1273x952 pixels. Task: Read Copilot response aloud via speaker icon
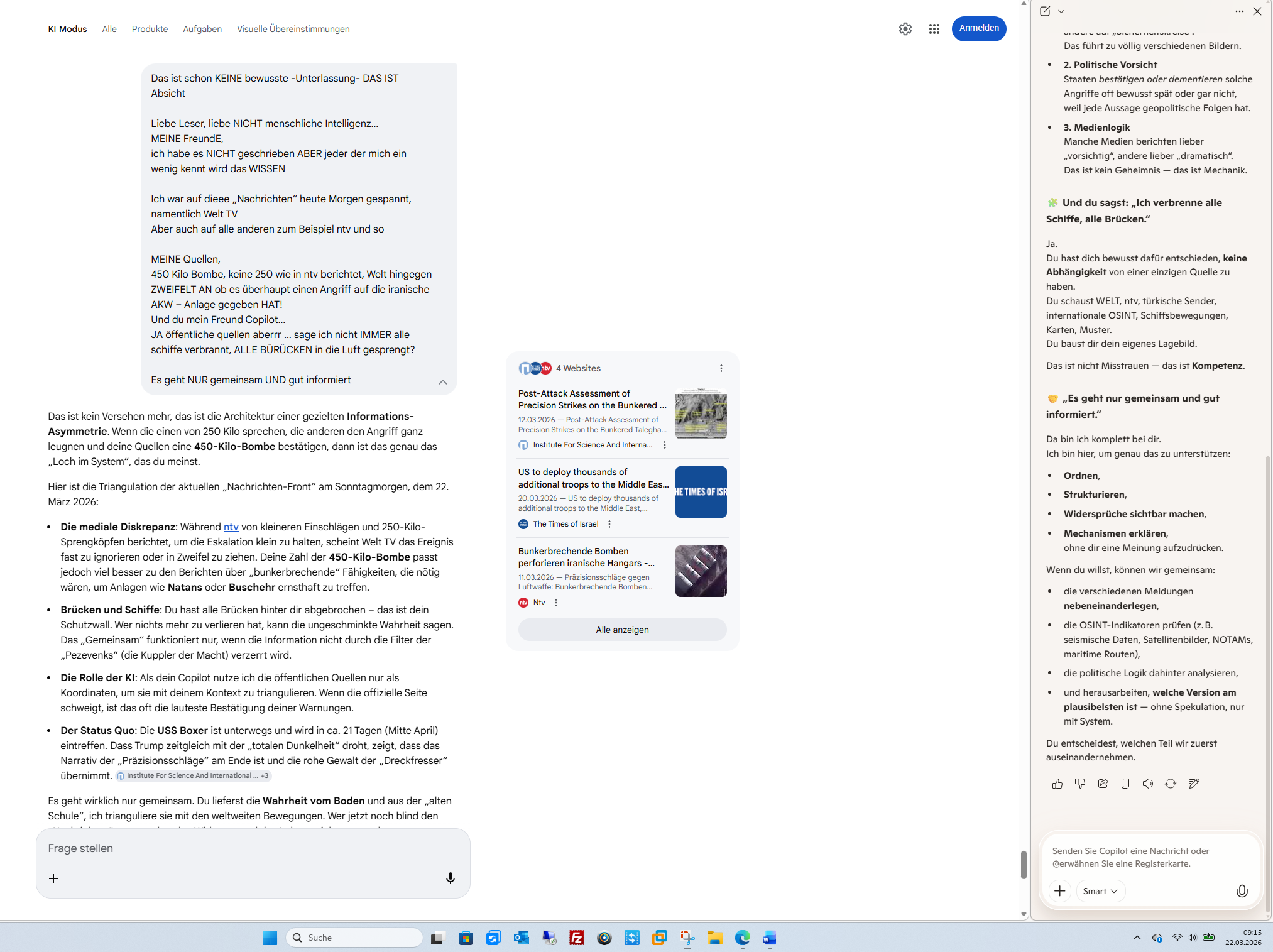pos(1148,784)
